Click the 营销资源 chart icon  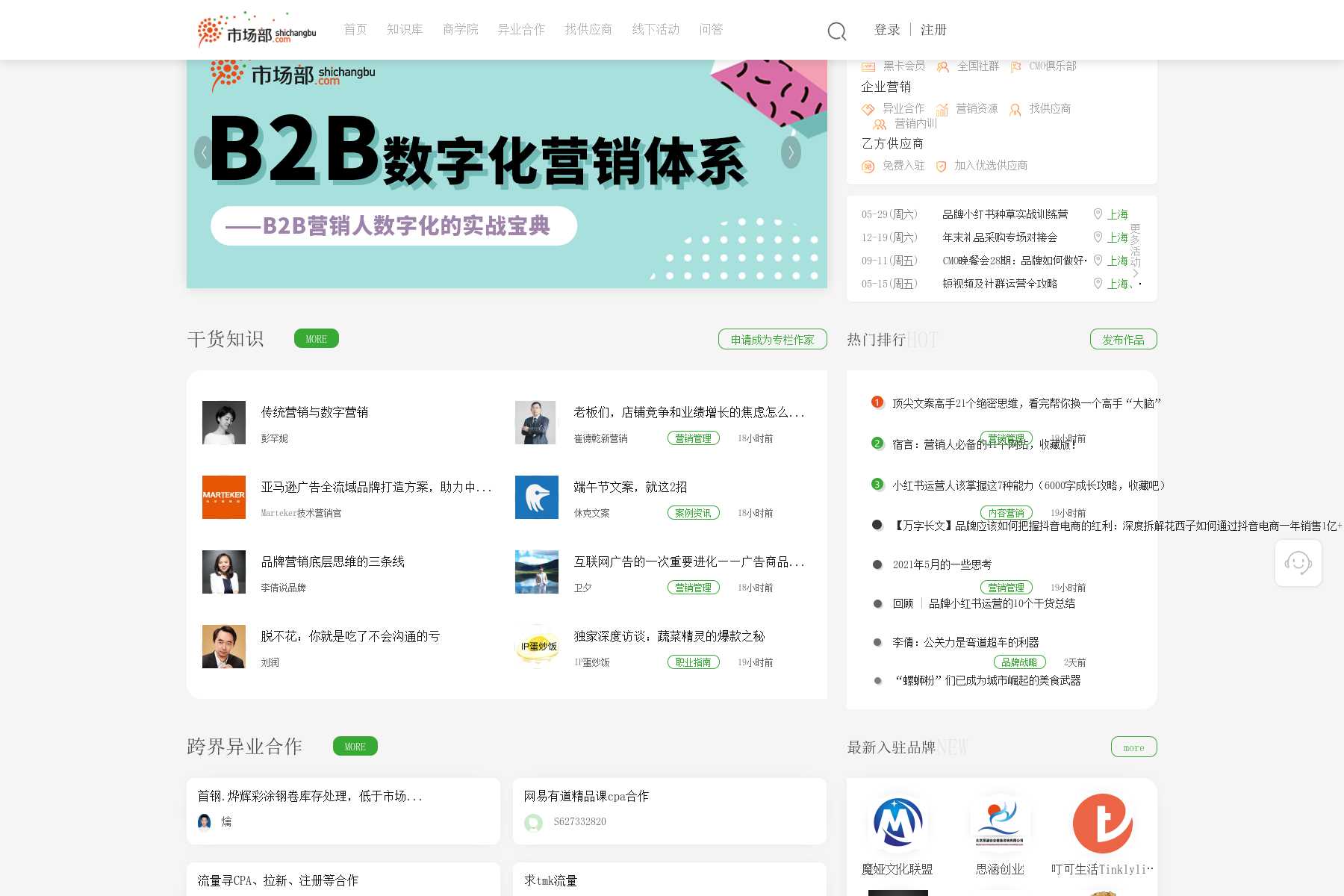[x=942, y=110]
